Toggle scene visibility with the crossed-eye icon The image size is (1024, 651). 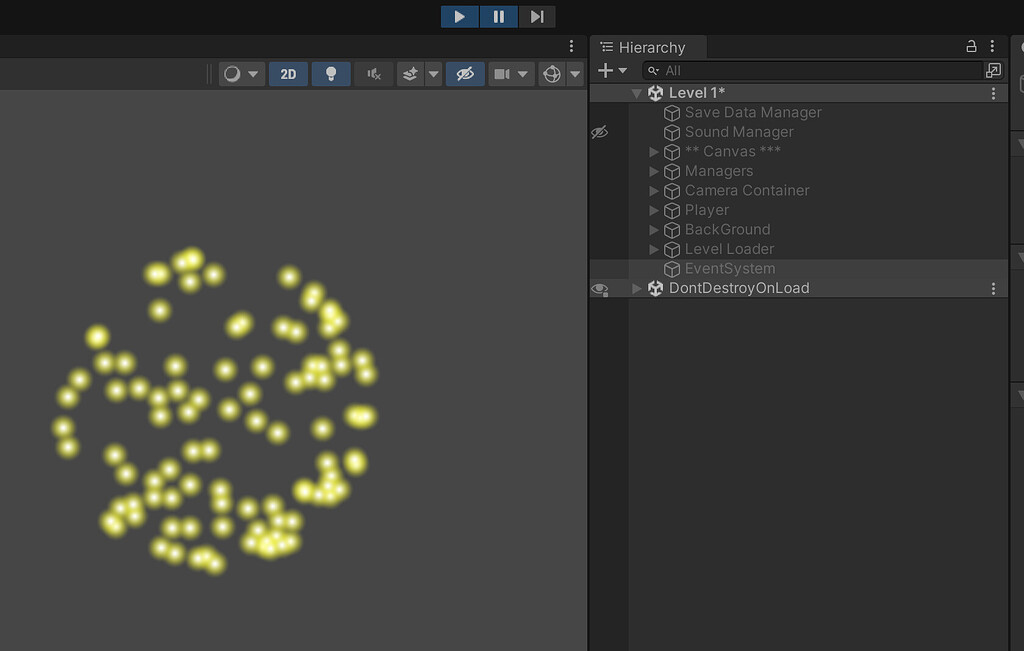click(x=464, y=73)
